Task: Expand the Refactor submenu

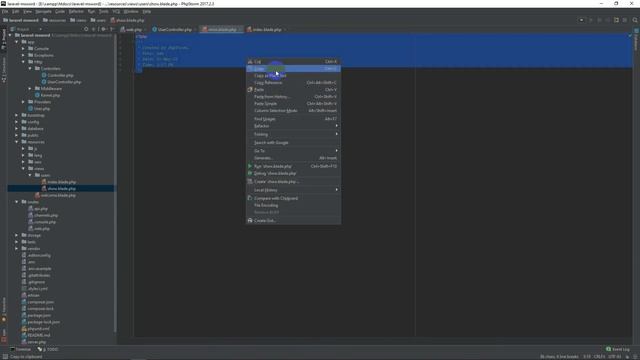Action: pyautogui.click(x=293, y=126)
